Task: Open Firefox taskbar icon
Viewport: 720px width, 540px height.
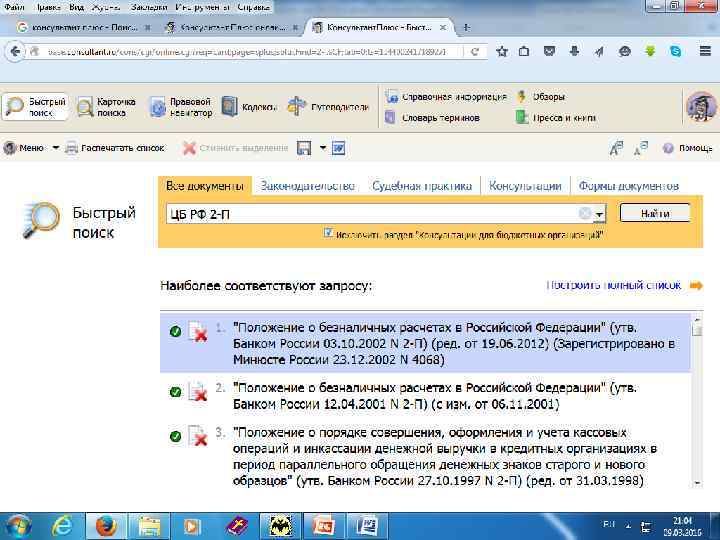Action: 106,526
